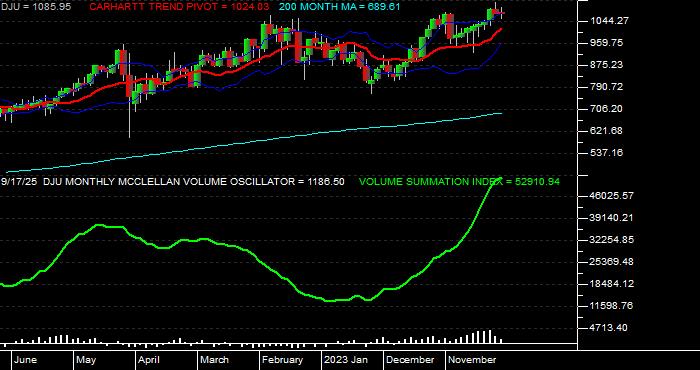Select the June marker on the time axis
Image resolution: width=700 pixels, height=370 pixels.
pyautogui.click(x=25, y=360)
